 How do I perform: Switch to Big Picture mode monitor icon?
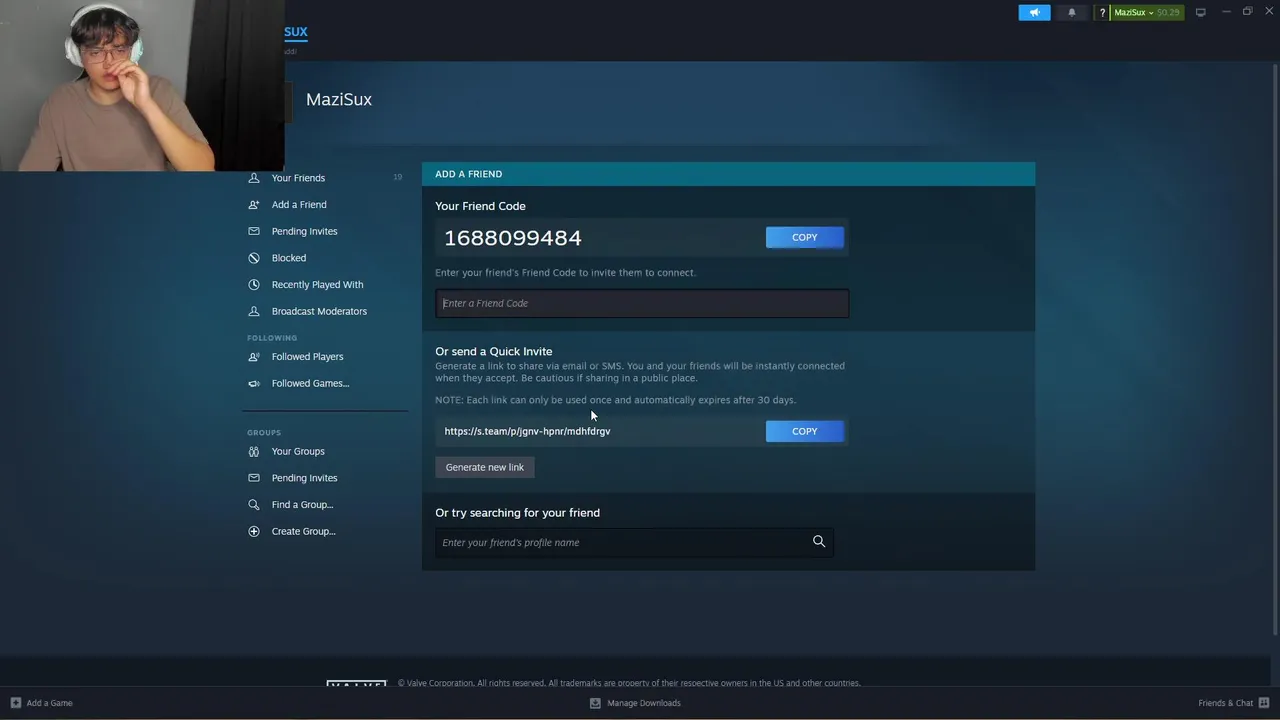coord(1200,12)
